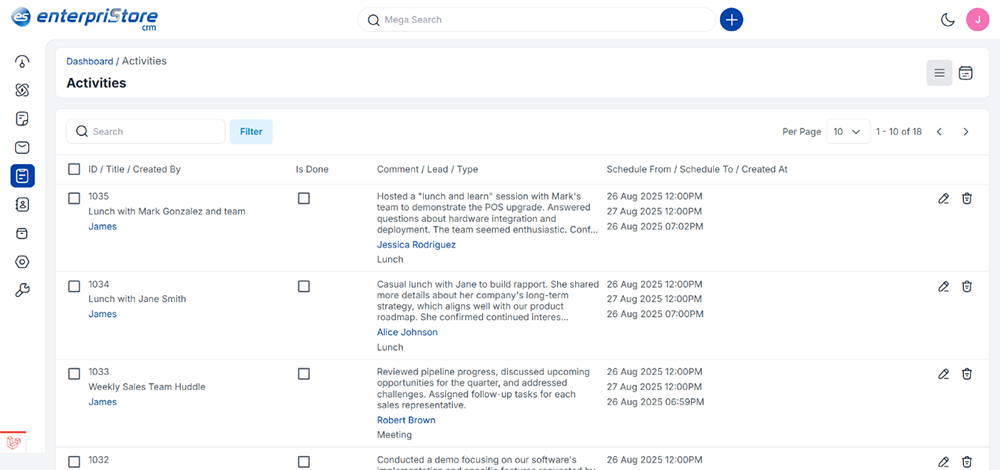Click the 1 - 10 of 18 pagination text
1000x470 pixels.
tap(899, 131)
